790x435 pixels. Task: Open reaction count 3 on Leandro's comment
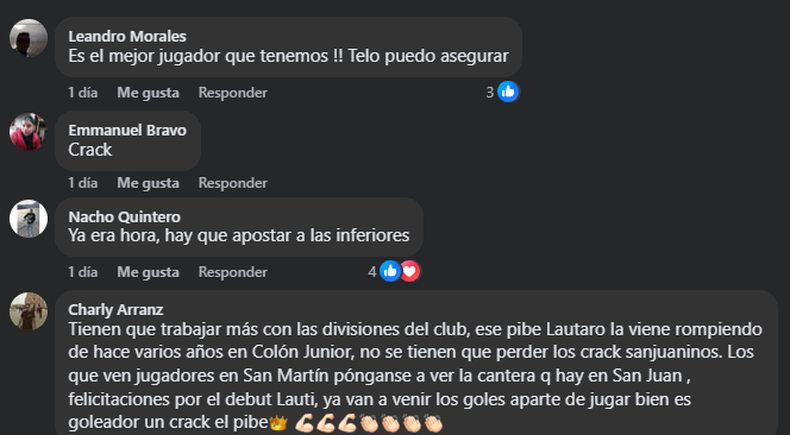(x=490, y=92)
